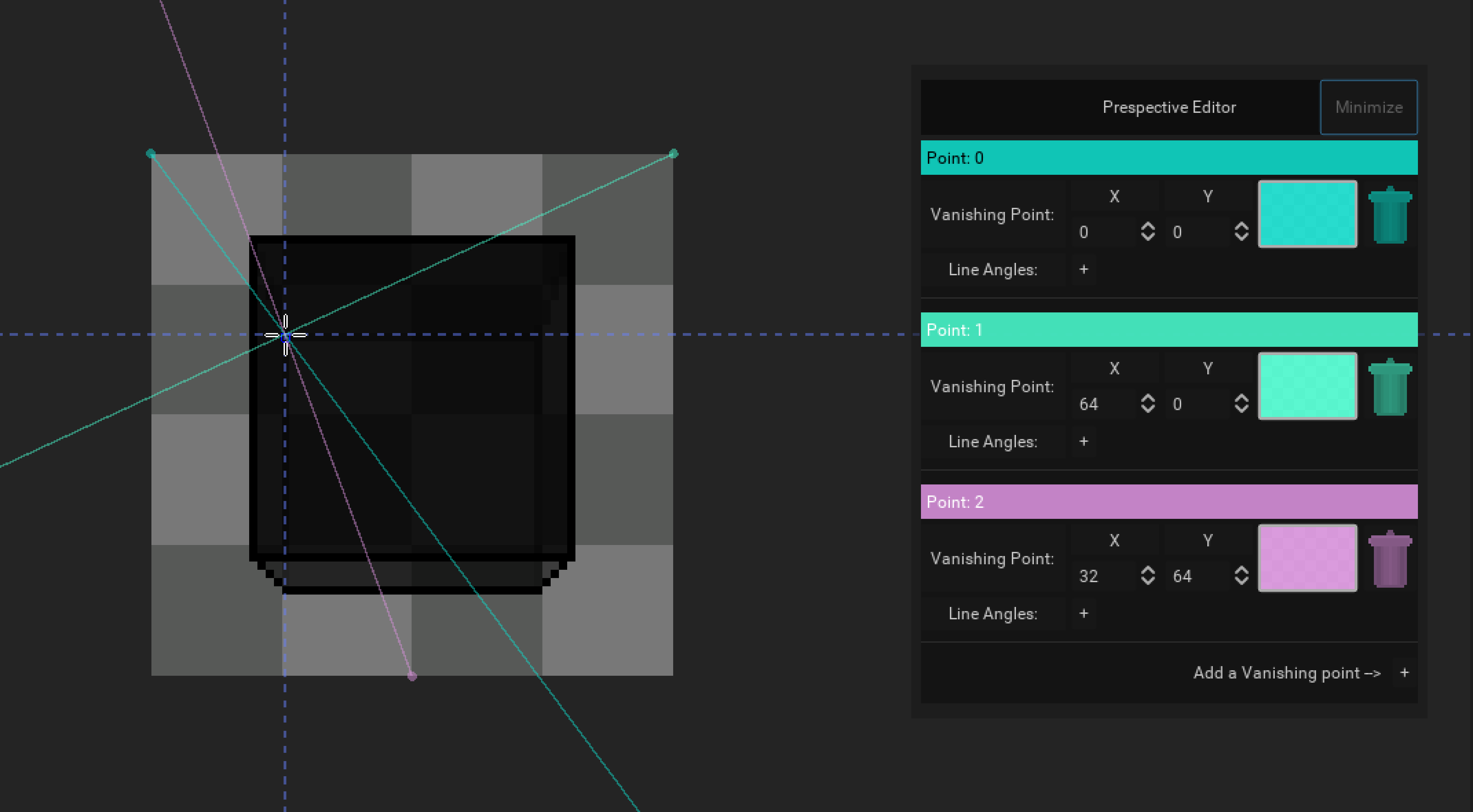This screenshot has width=1473, height=812.
Task: Select the purple vanishing point handle on canvas
Action: coord(412,676)
